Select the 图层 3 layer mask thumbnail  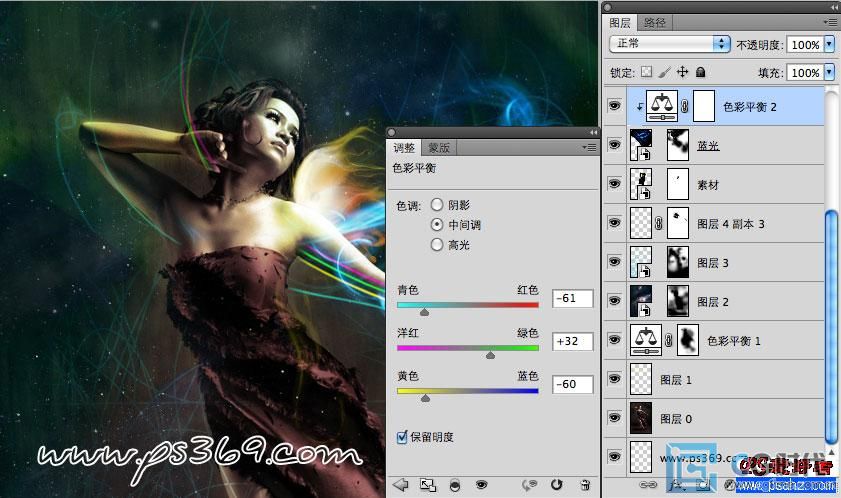677,262
